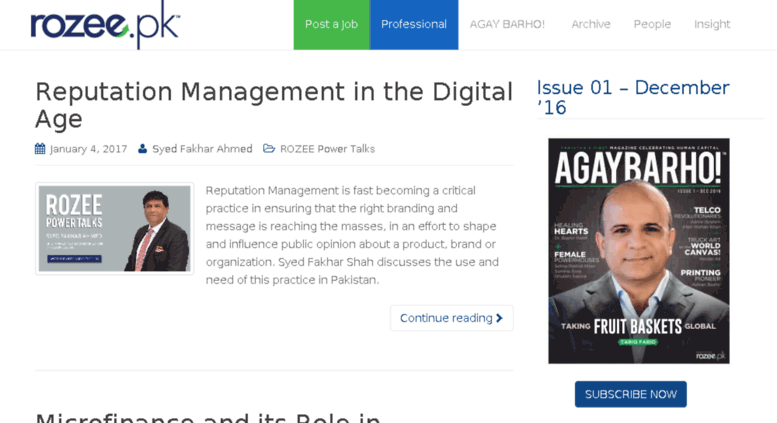The width and height of the screenshot is (777, 423).
Task: Click the Reputation Management article excerpt paragraph
Action: [x=352, y=235]
